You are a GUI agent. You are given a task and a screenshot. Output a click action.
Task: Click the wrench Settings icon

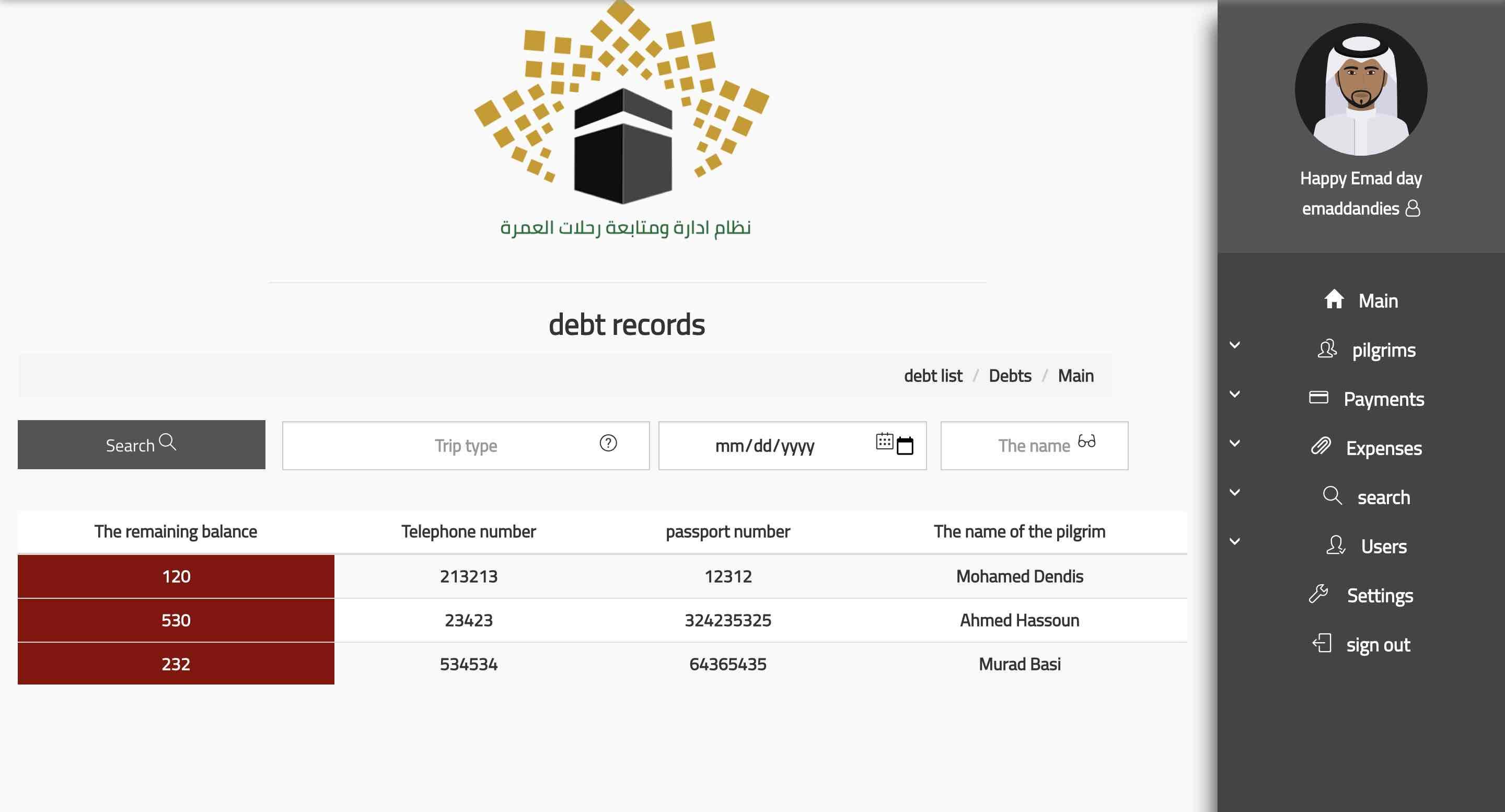click(x=1318, y=595)
